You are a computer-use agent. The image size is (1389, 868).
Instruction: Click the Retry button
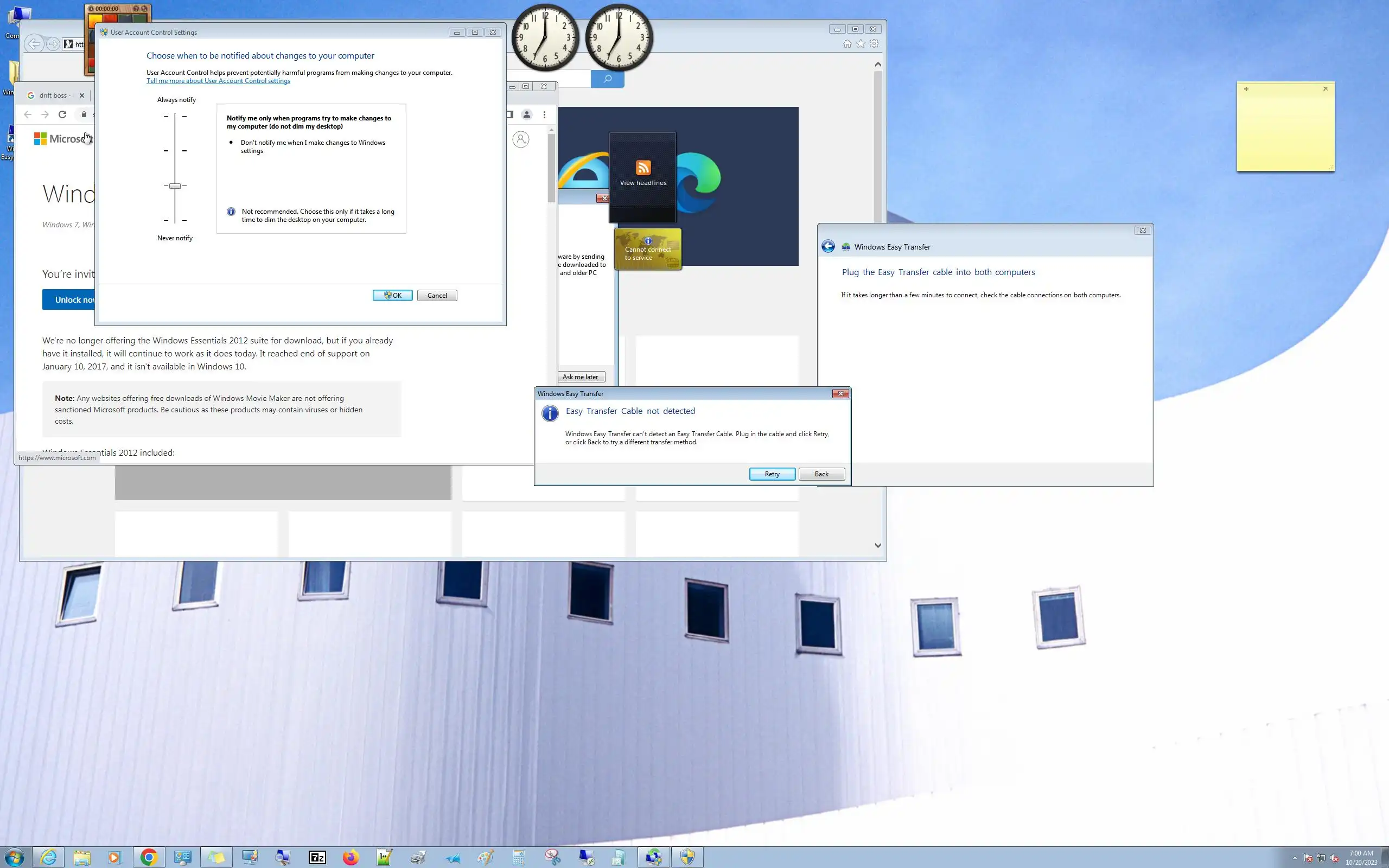tap(772, 474)
